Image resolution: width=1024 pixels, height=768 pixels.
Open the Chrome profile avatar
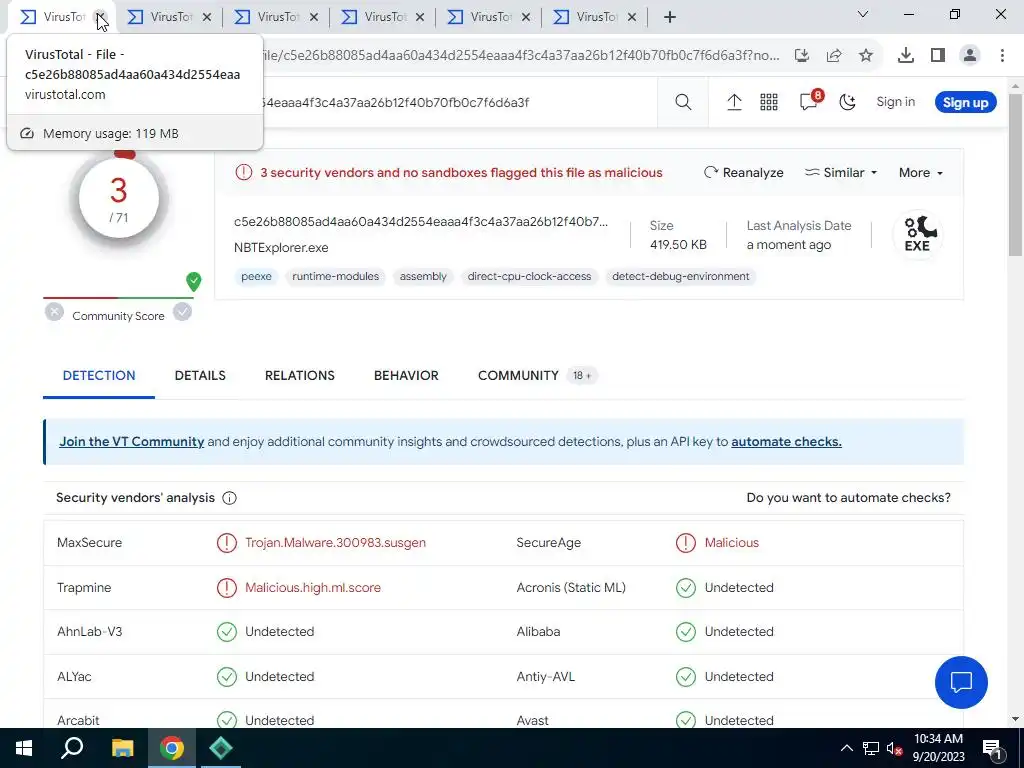(970, 56)
